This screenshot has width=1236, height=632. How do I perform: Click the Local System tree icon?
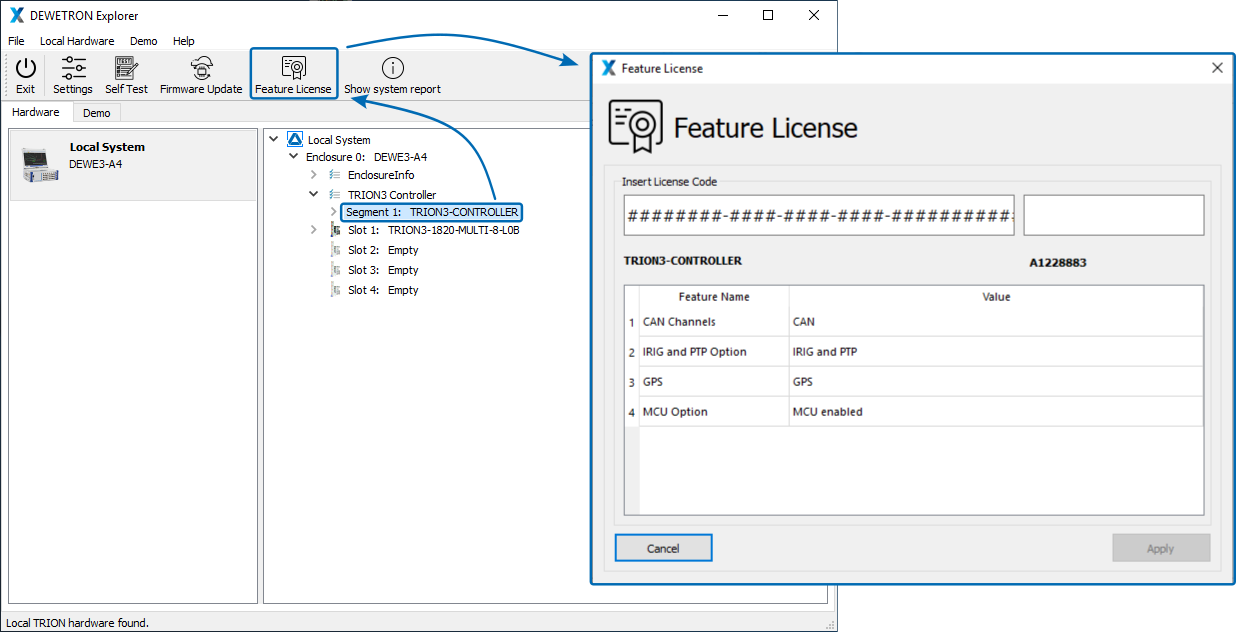click(x=295, y=140)
